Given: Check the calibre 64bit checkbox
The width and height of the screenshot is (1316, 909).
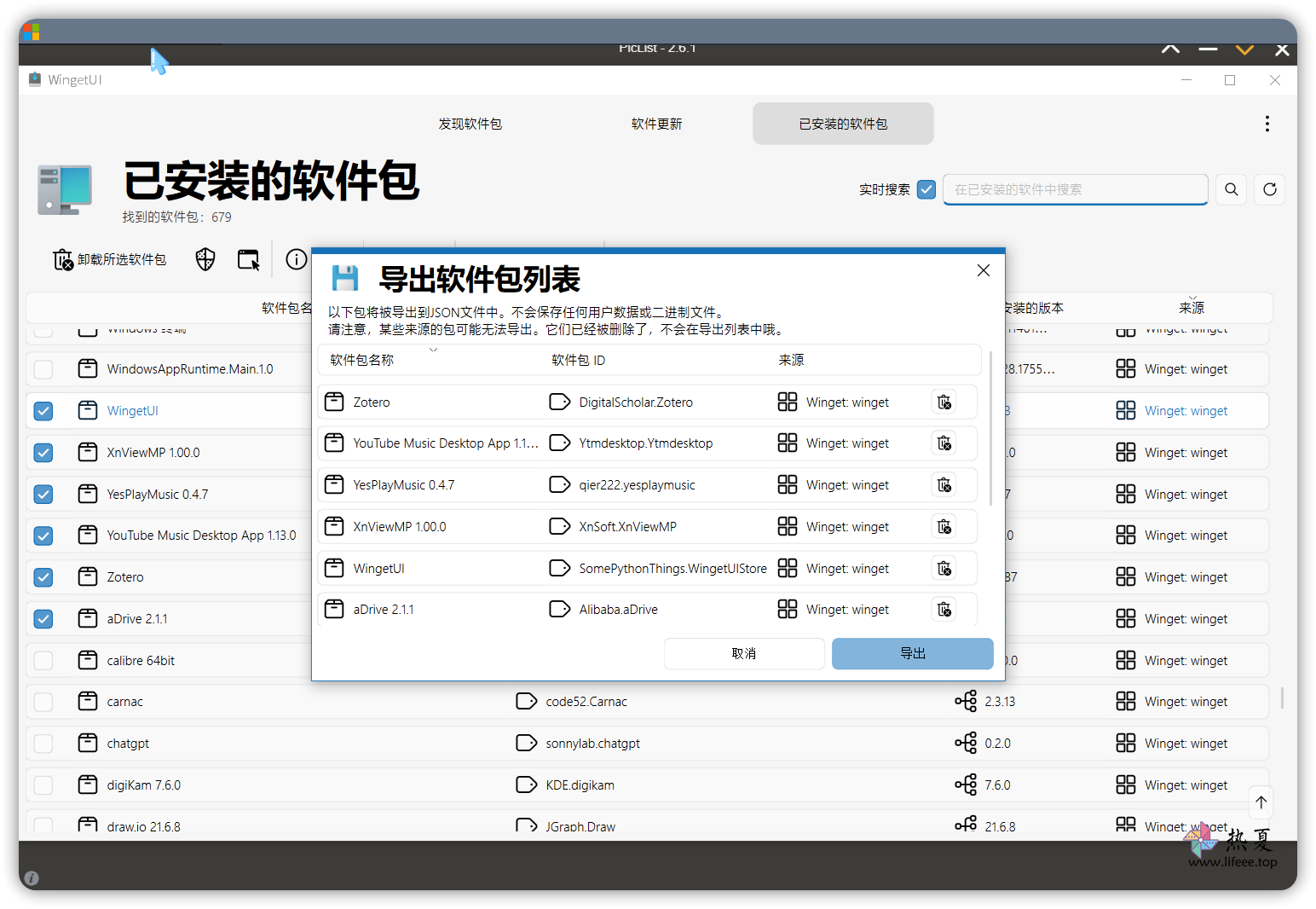Looking at the screenshot, I should [x=43, y=661].
